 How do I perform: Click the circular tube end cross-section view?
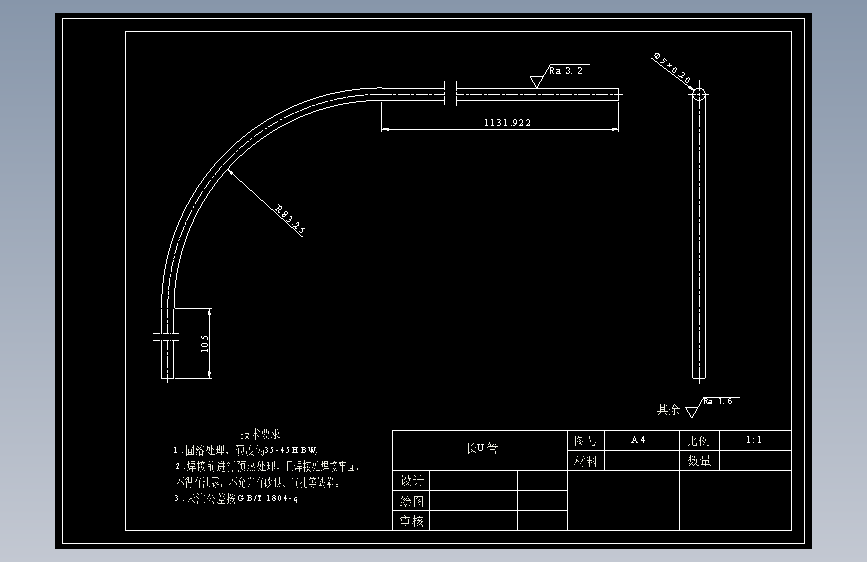699,95
